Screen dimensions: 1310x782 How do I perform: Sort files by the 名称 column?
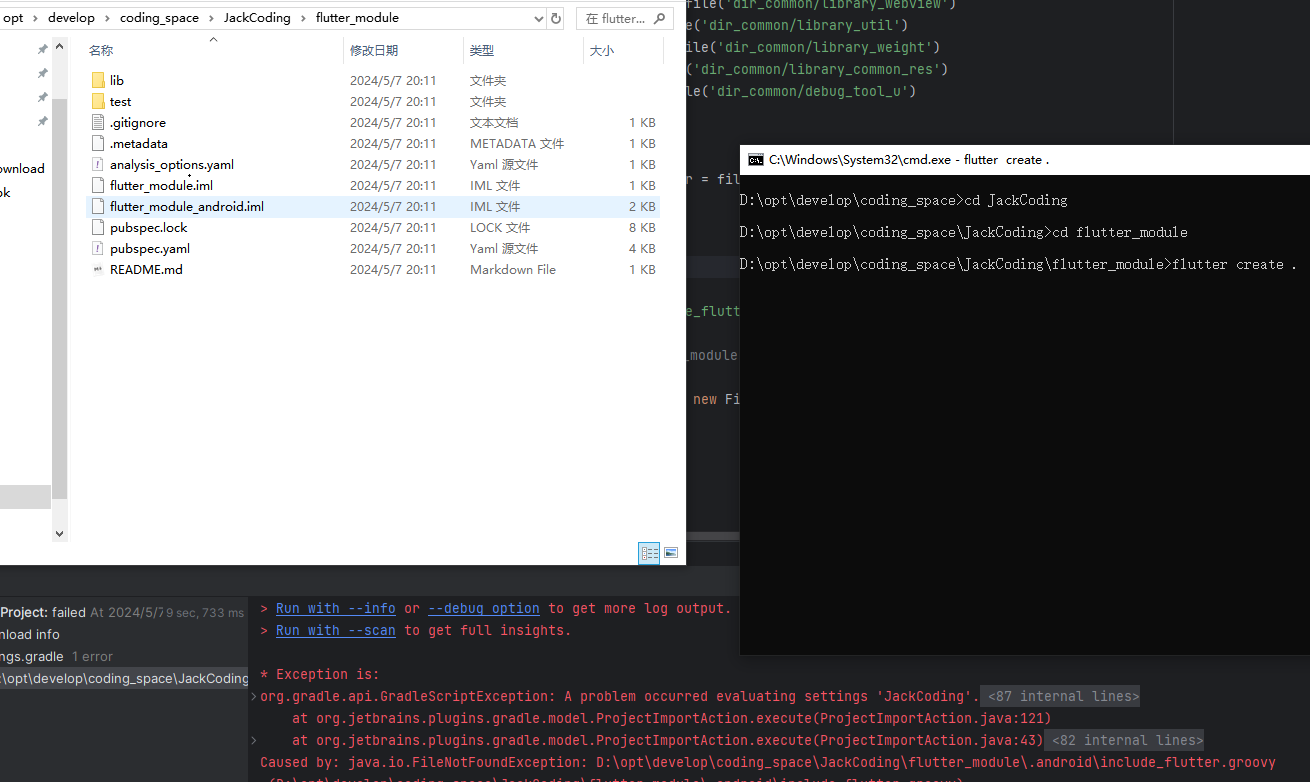[101, 50]
